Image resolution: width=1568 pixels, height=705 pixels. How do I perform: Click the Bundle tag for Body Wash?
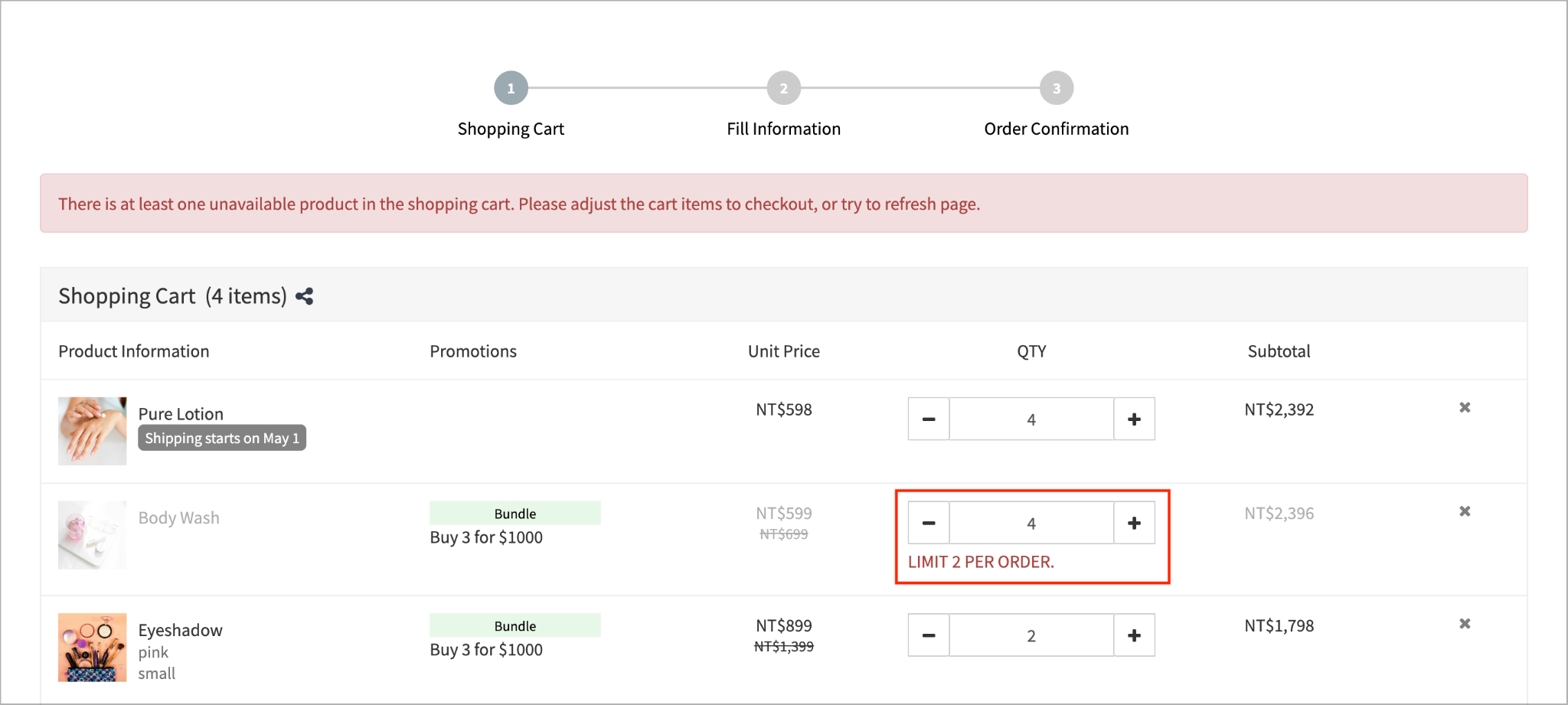(x=515, y=513)
